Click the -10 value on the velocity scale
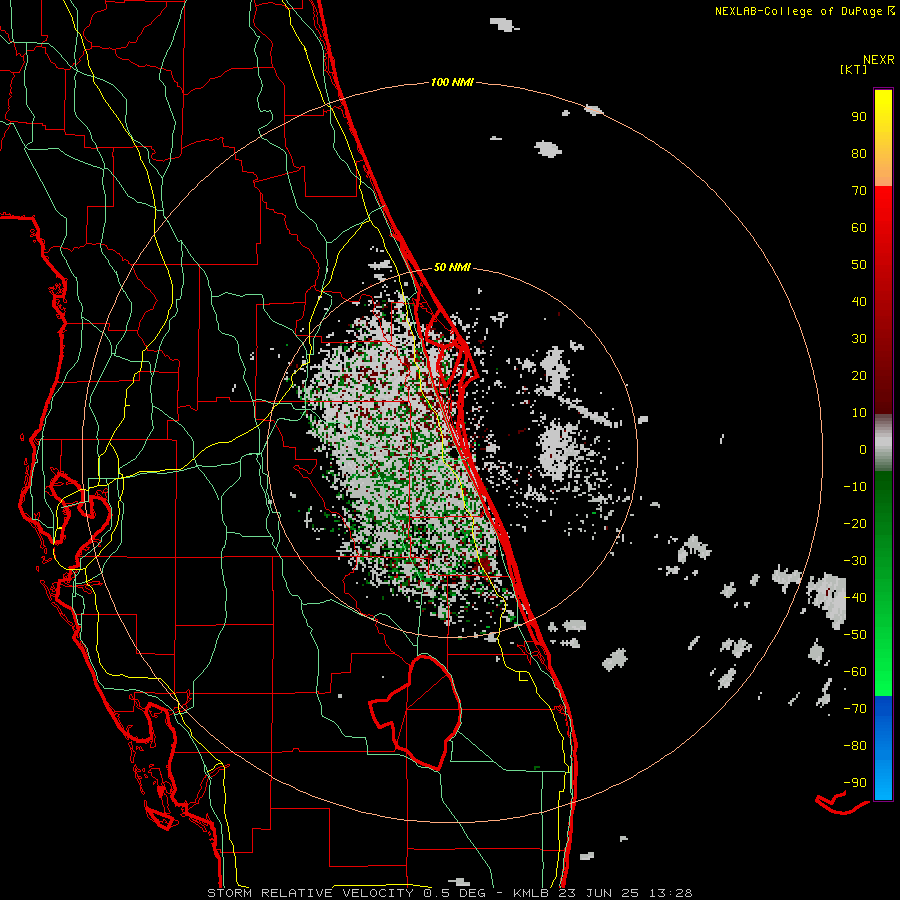Viewport: 900px width, 900px height. [x=855, y=487]
